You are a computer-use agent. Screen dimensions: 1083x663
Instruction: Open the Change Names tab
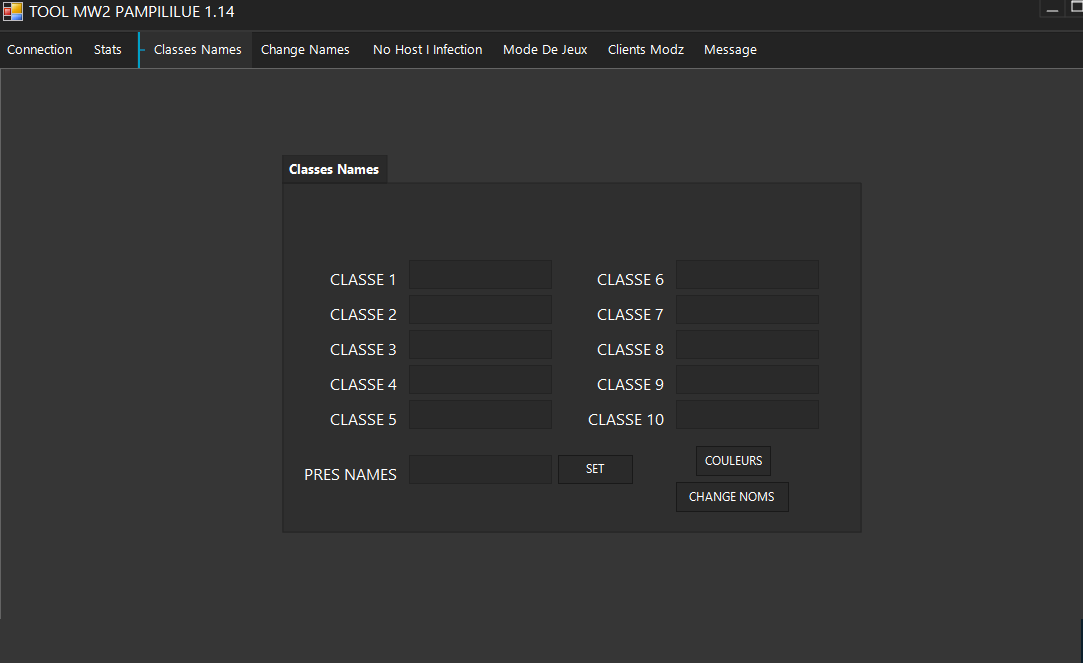305,50
